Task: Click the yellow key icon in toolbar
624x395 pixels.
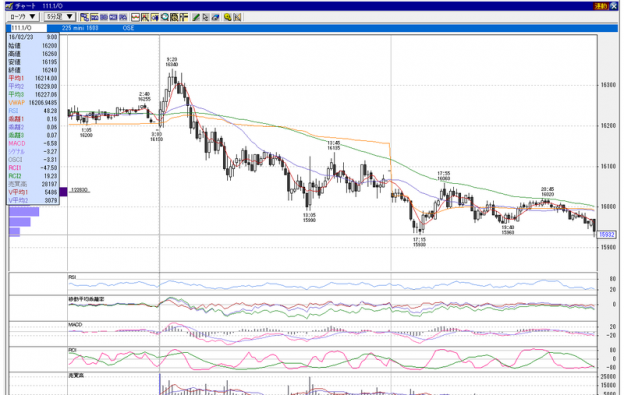Action: point(228,17)
